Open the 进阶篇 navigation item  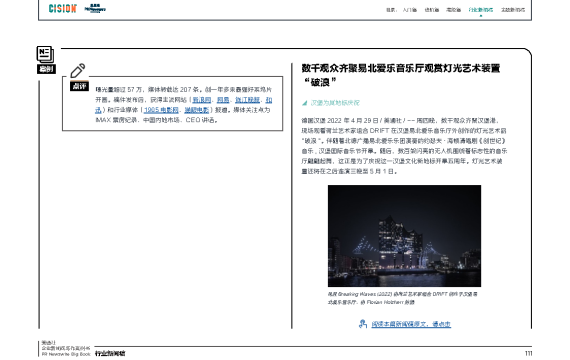tap(432, 10)
